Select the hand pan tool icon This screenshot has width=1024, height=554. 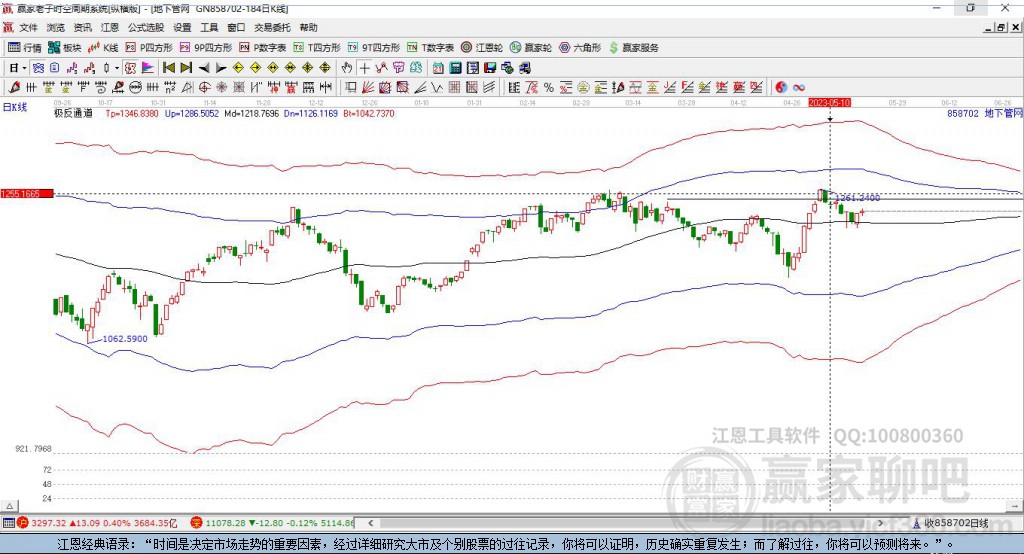(x=347, y=68)
